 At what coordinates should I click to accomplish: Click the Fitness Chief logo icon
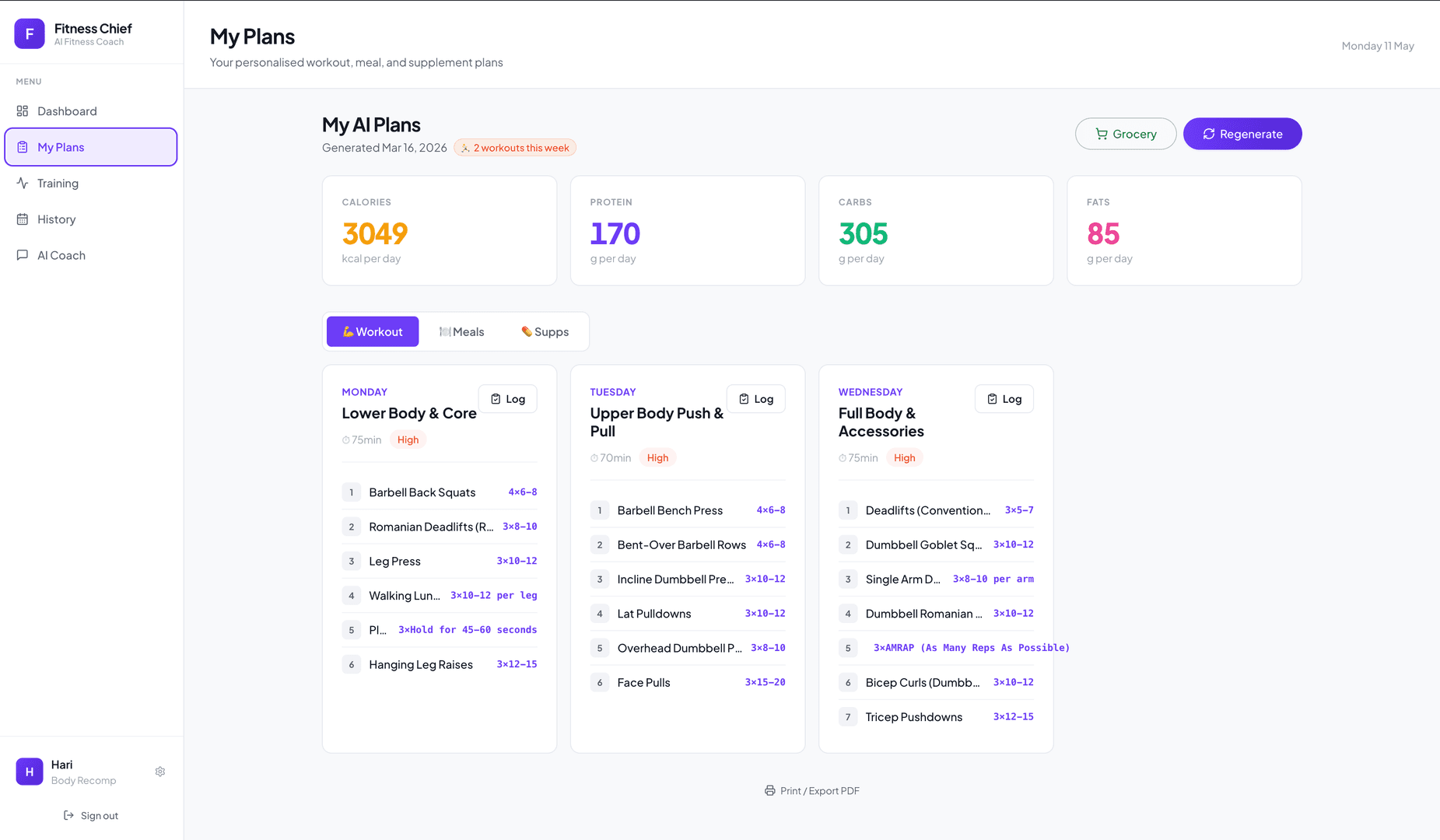(30, 33)
